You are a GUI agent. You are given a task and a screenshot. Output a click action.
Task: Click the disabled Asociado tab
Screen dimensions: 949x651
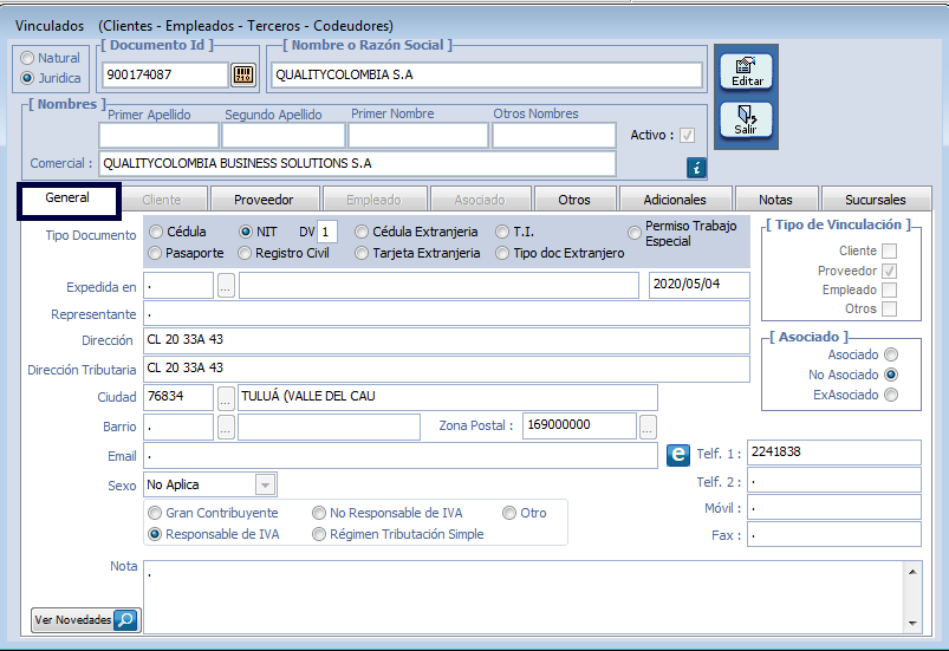[x=479, y=200]
